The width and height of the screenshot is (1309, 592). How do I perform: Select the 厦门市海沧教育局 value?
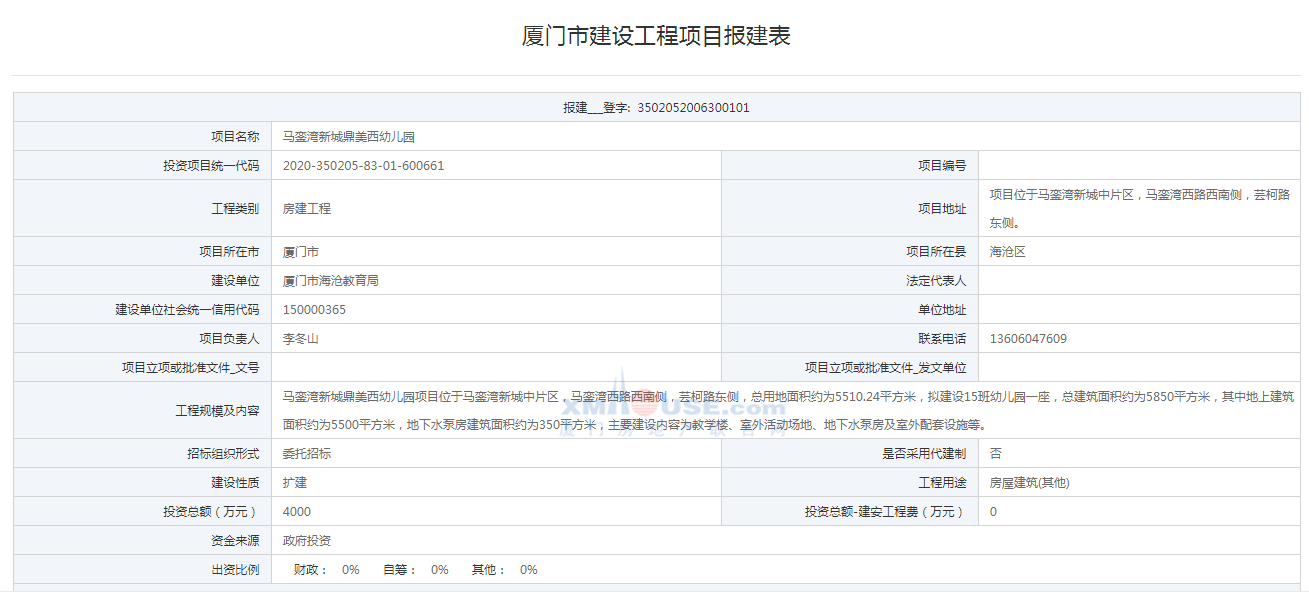pyautogui.click(x=331, y=281)
